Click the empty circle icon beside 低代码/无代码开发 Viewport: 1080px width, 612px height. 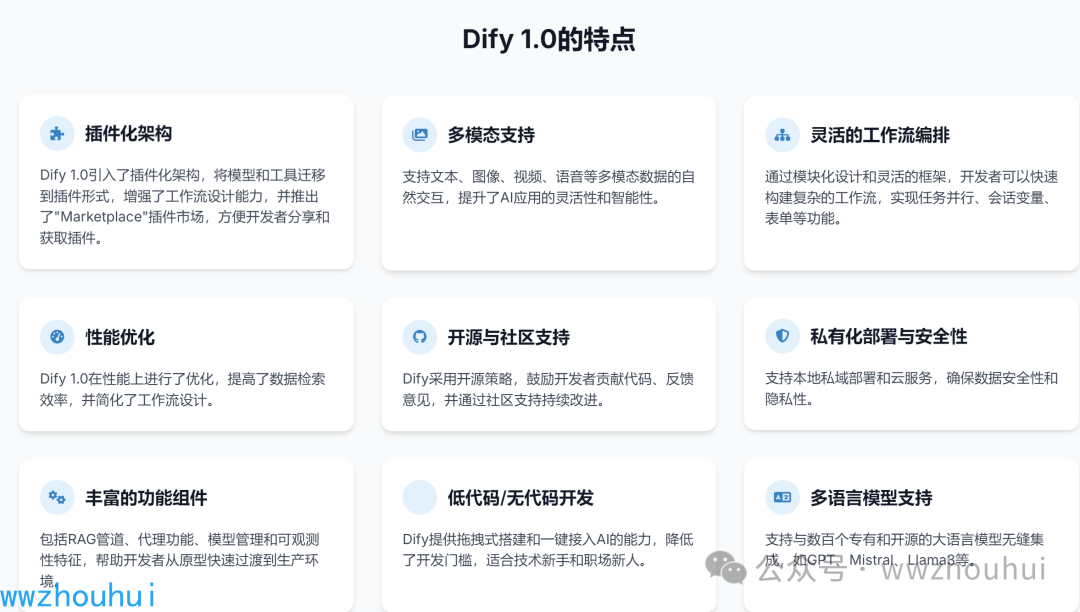[x=420, y=497]
